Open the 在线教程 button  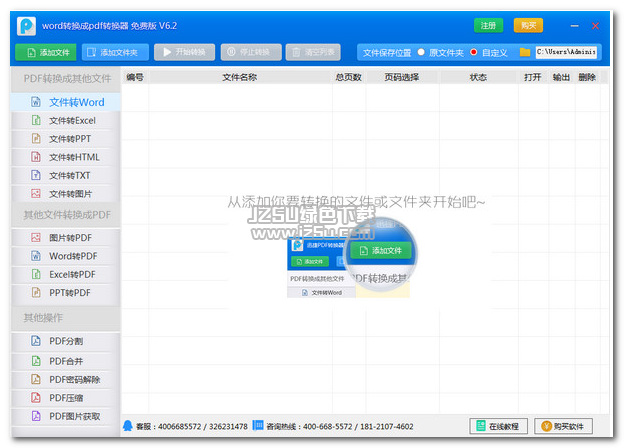click(498, 426)
